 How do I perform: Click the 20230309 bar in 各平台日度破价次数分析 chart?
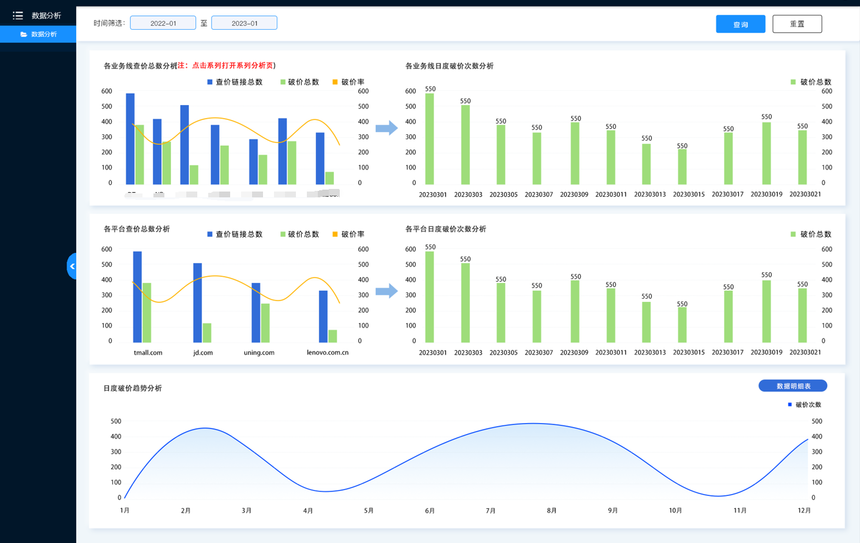[575, 312]
